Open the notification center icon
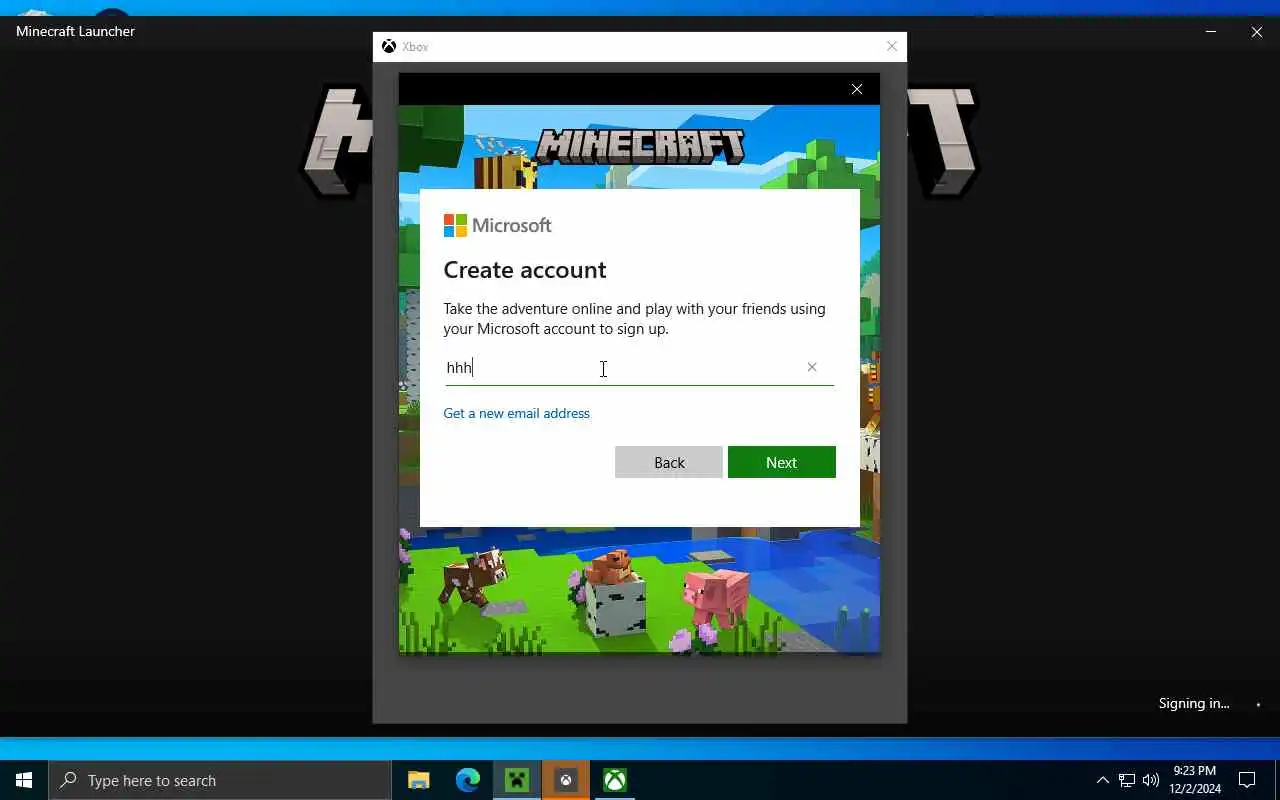The height and width of the screenshot is (800, 1280). (1247, 780)
